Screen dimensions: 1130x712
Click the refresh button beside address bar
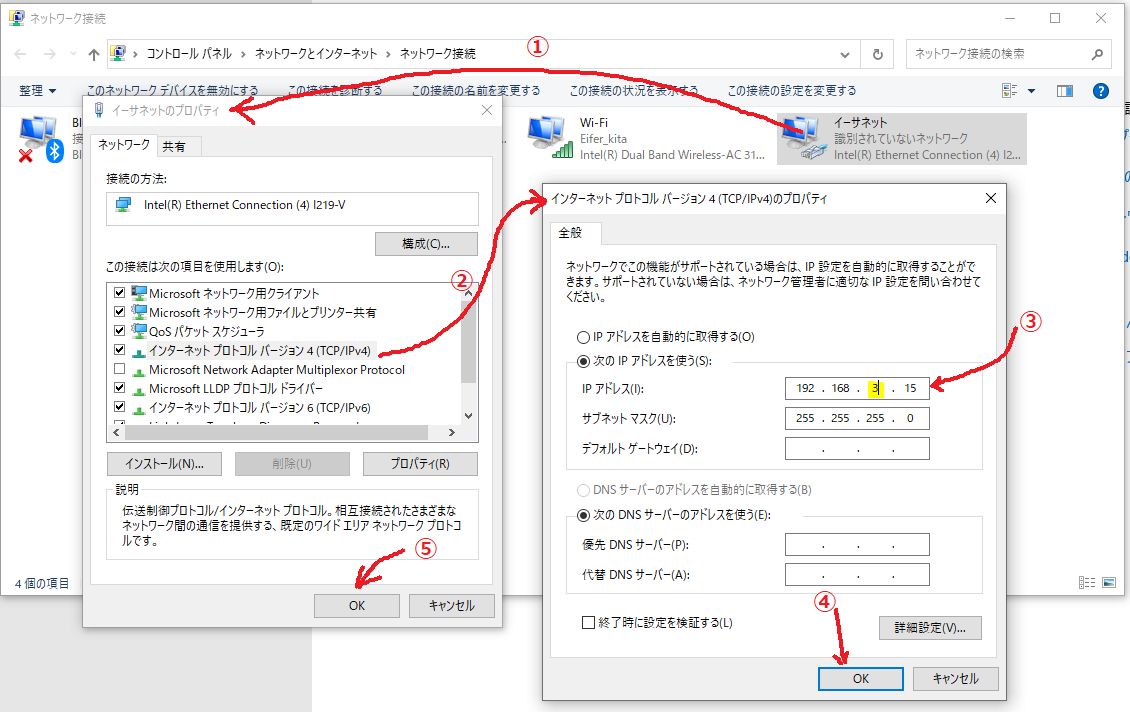877,54
